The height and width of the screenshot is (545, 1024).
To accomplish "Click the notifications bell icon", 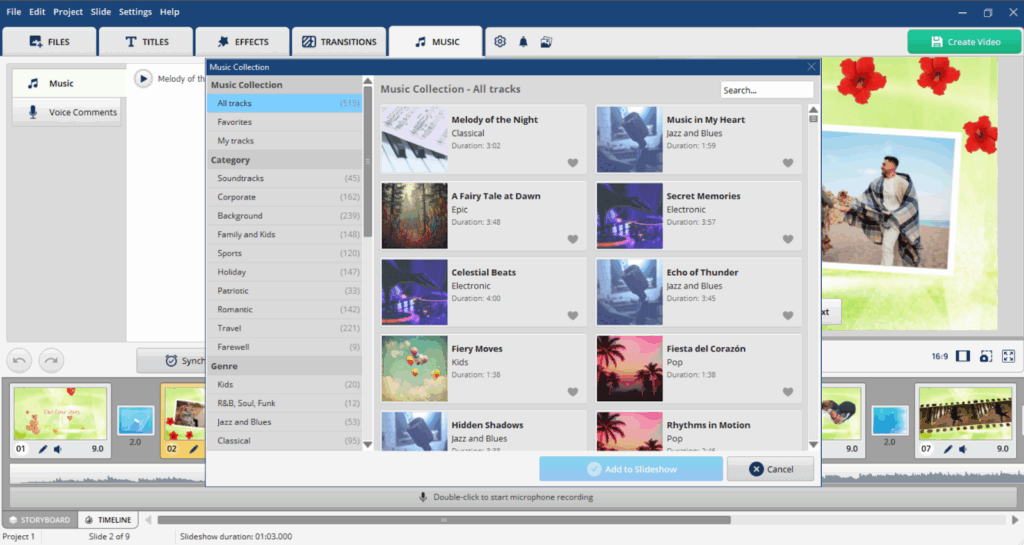I will [523, 42].
